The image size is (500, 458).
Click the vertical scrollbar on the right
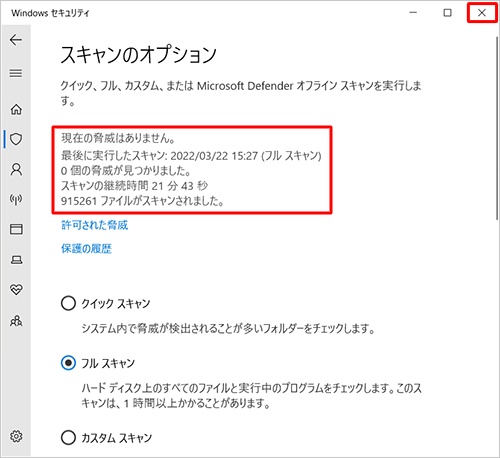pos(497,128)
